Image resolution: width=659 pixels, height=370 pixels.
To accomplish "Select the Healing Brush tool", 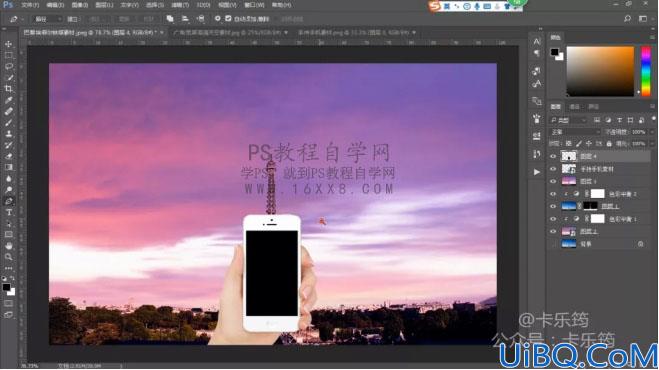I will (x=8, y=111).
